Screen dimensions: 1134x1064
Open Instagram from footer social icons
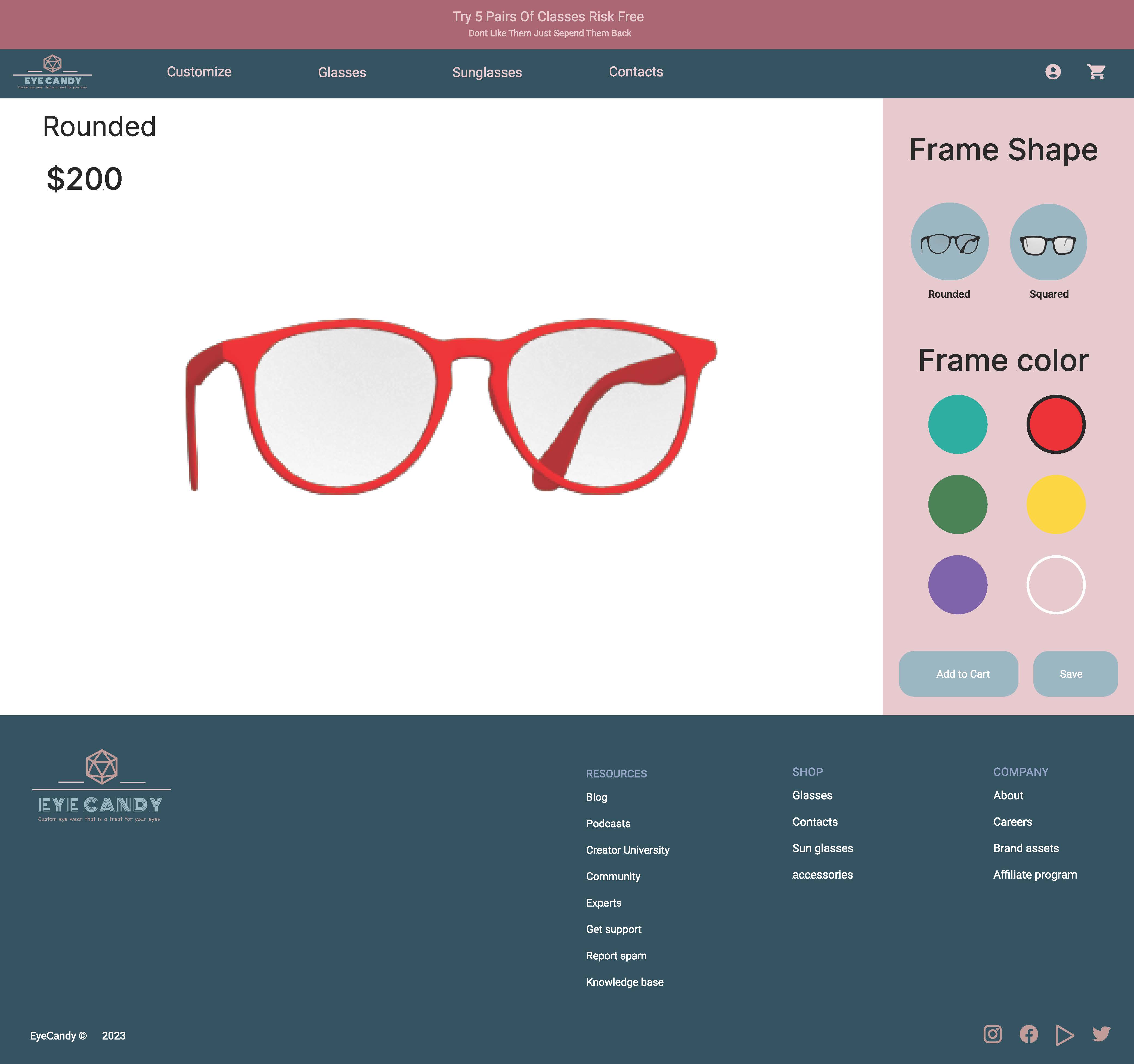pos(993,1034)
